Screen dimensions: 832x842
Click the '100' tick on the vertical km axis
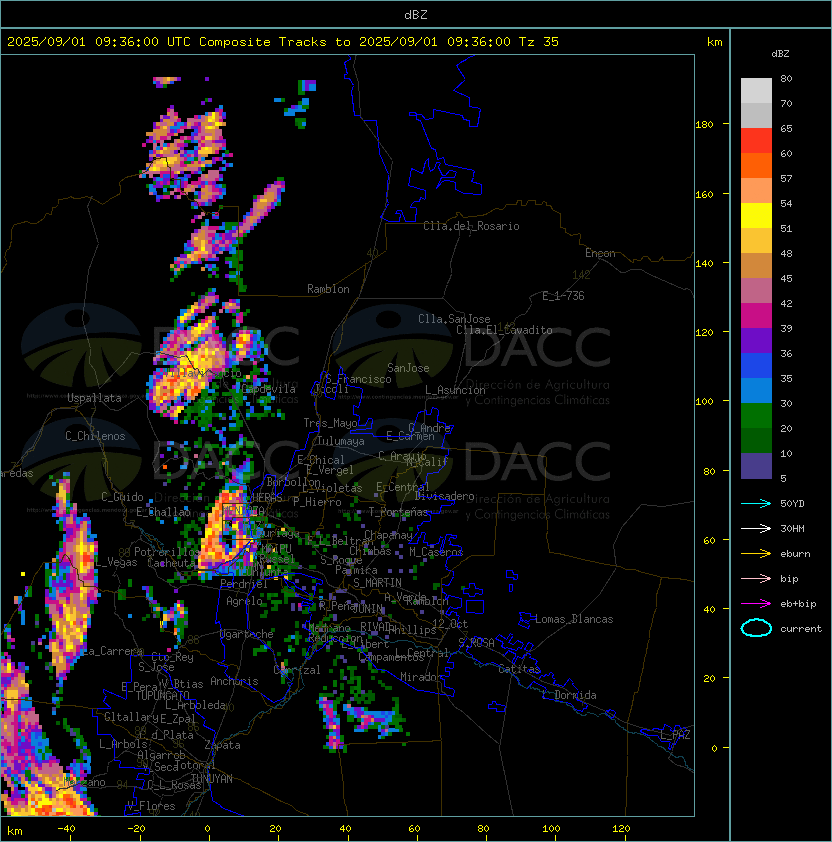[x=704, y=401]
